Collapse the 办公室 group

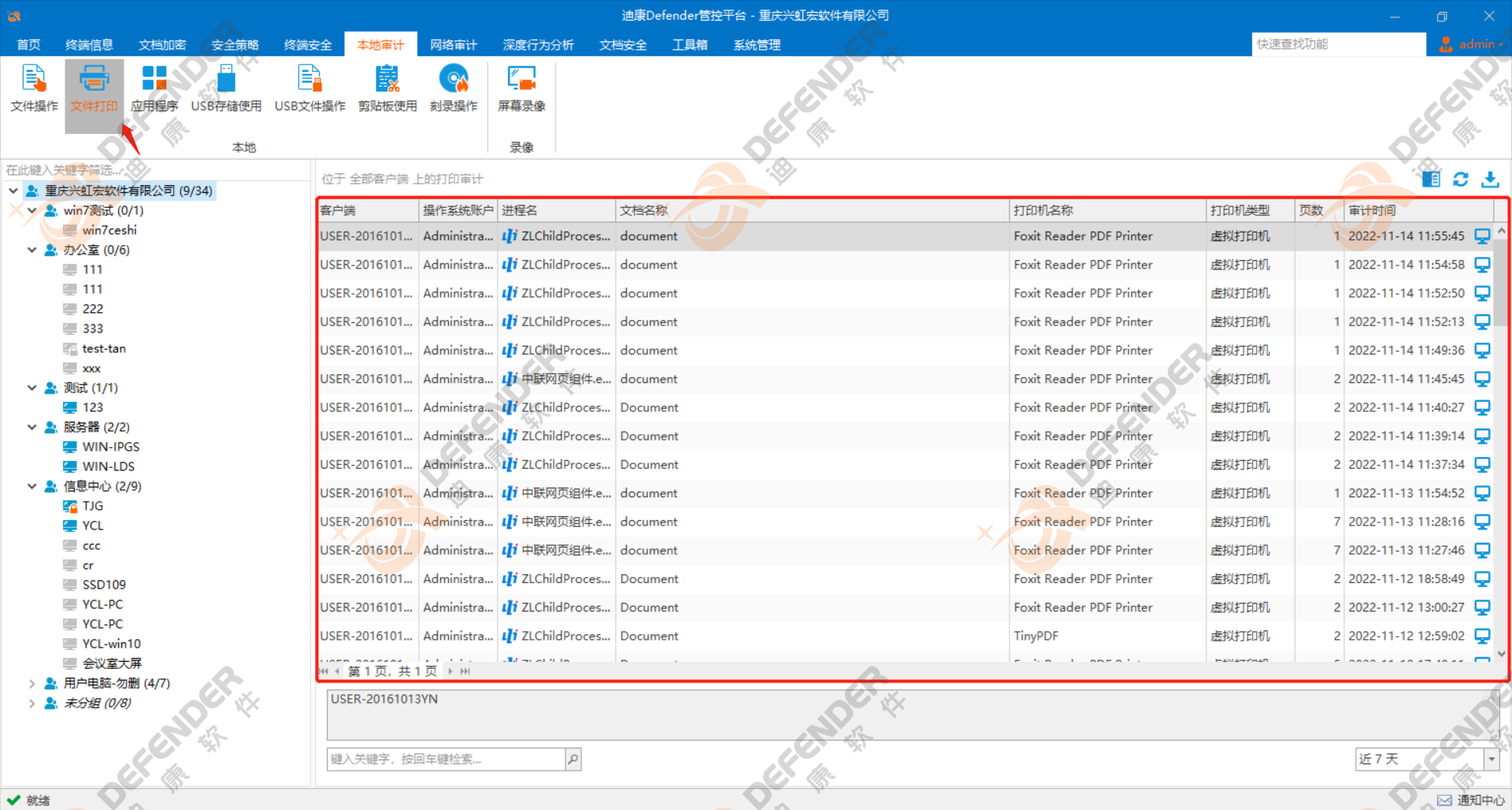tap(32, 250)
